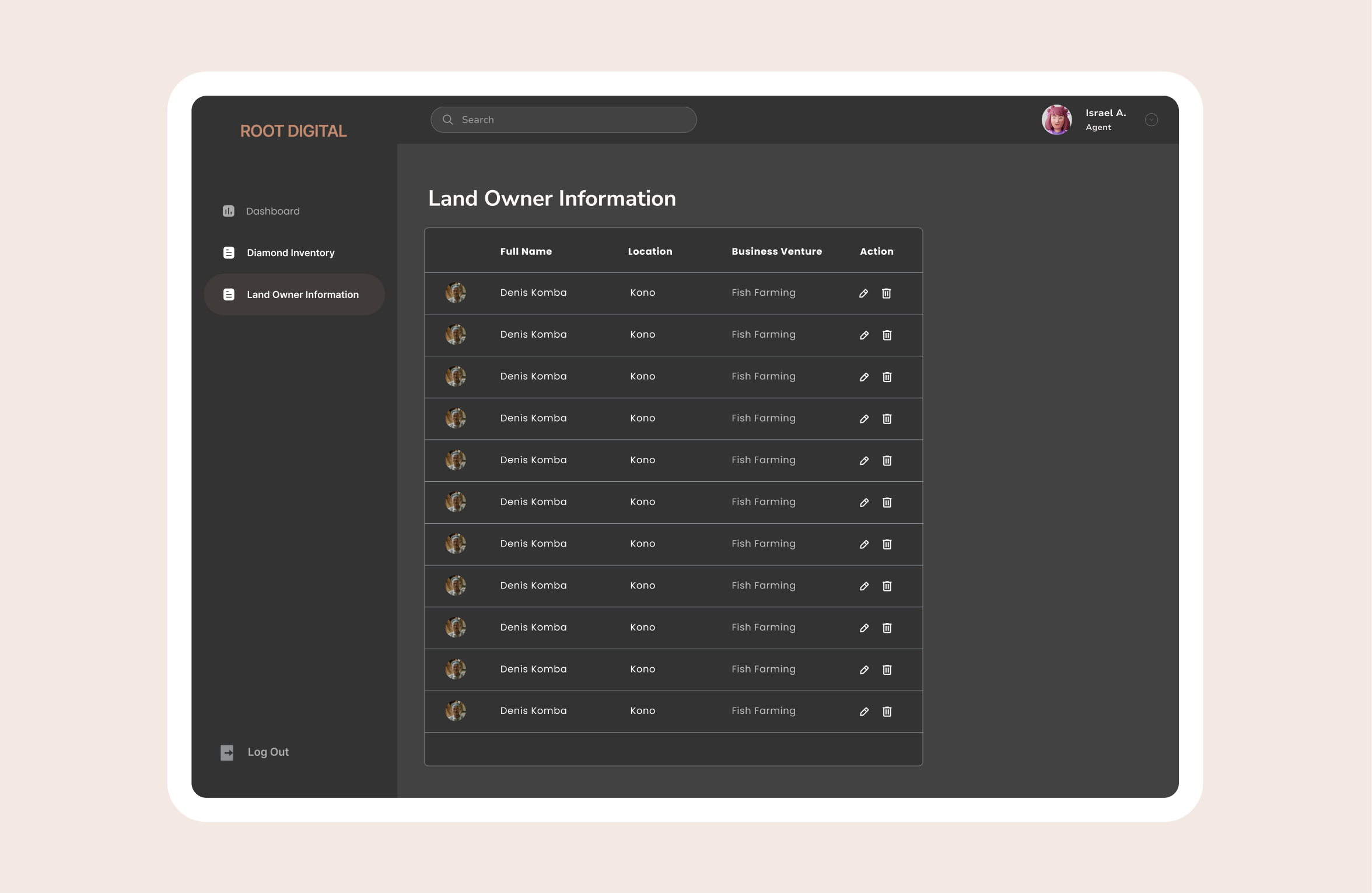Click the magnifier icon in search bar

click(448, 120)
